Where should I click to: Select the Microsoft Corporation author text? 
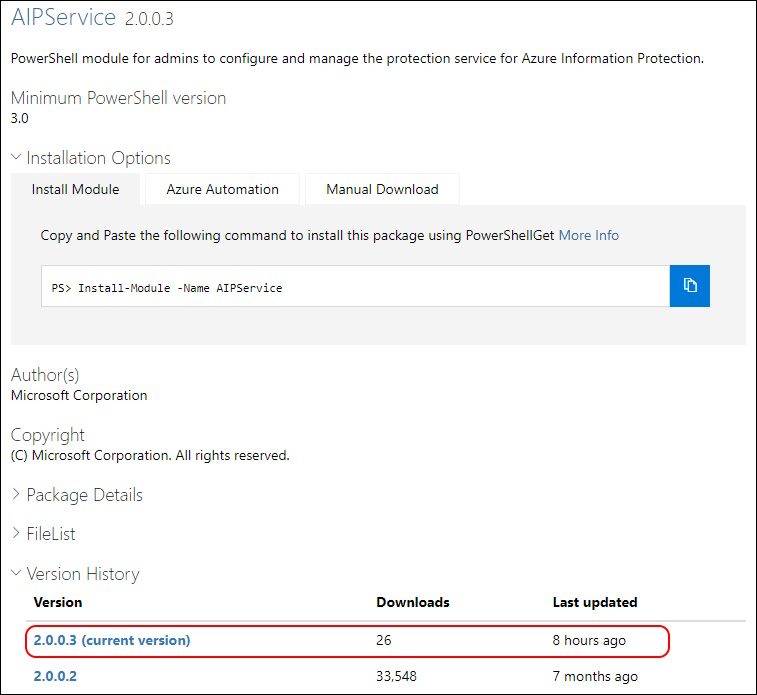click(x=79, y=395)
